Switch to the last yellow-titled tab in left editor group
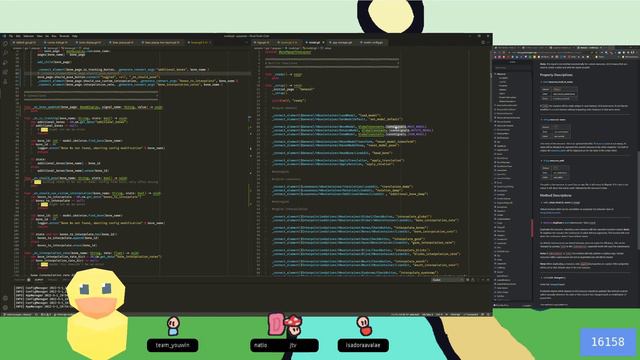Screen dimensions: 640x360 coord(200,42)
